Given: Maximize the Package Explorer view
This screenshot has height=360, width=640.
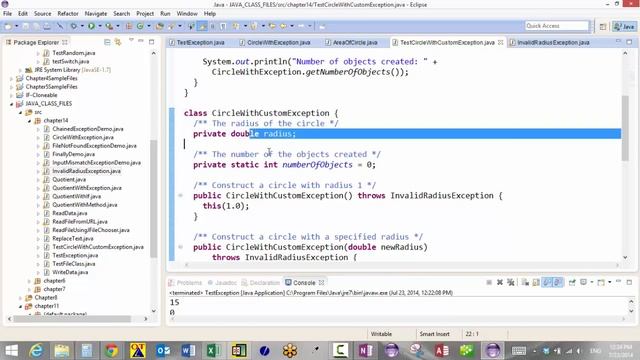Looking at the screenshot, I should (151, 42).
